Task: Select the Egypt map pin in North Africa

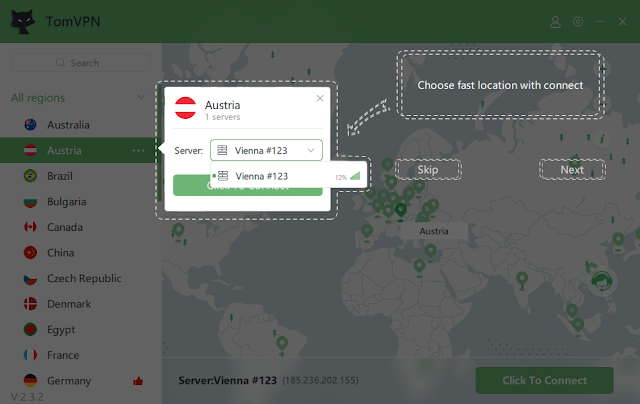Action: click(x=419, y=267)
